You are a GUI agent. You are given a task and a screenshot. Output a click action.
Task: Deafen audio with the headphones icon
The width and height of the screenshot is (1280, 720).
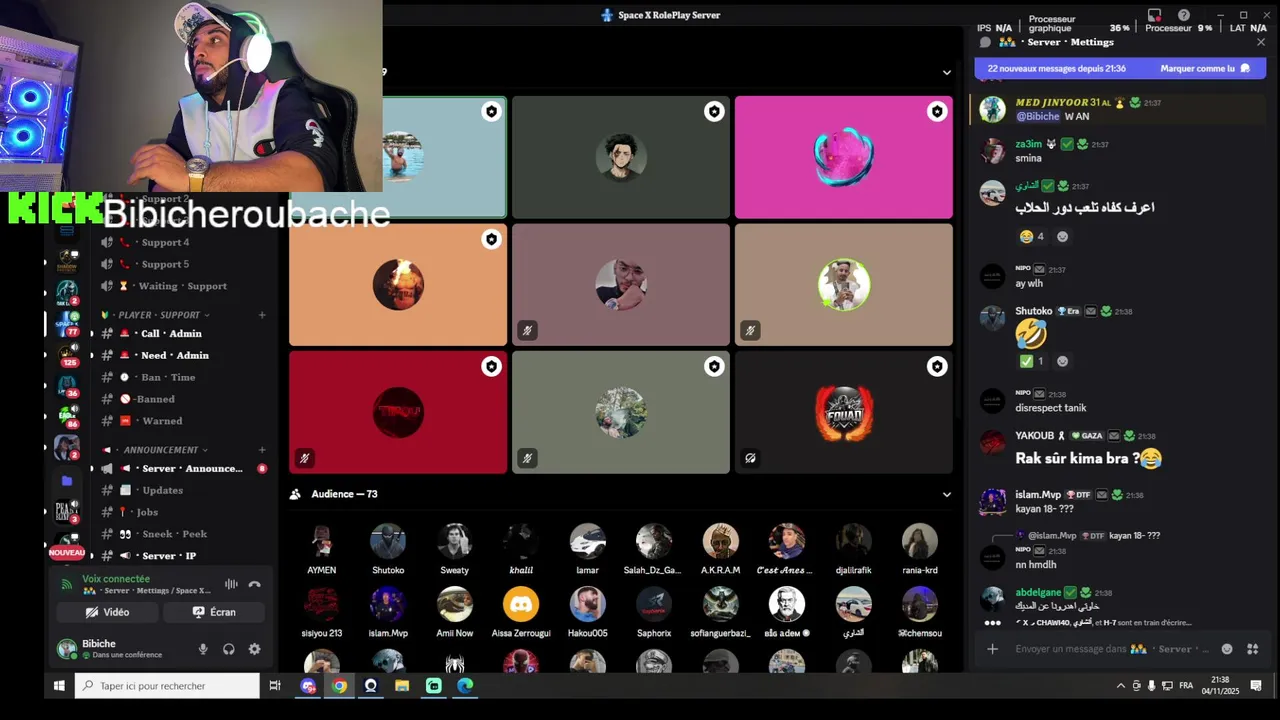(x=229, y=649)
